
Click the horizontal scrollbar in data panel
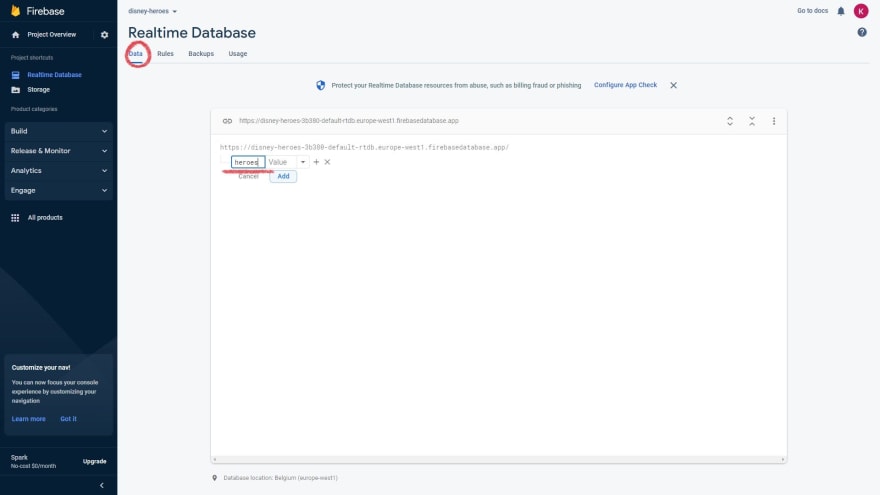pos(498,460)
